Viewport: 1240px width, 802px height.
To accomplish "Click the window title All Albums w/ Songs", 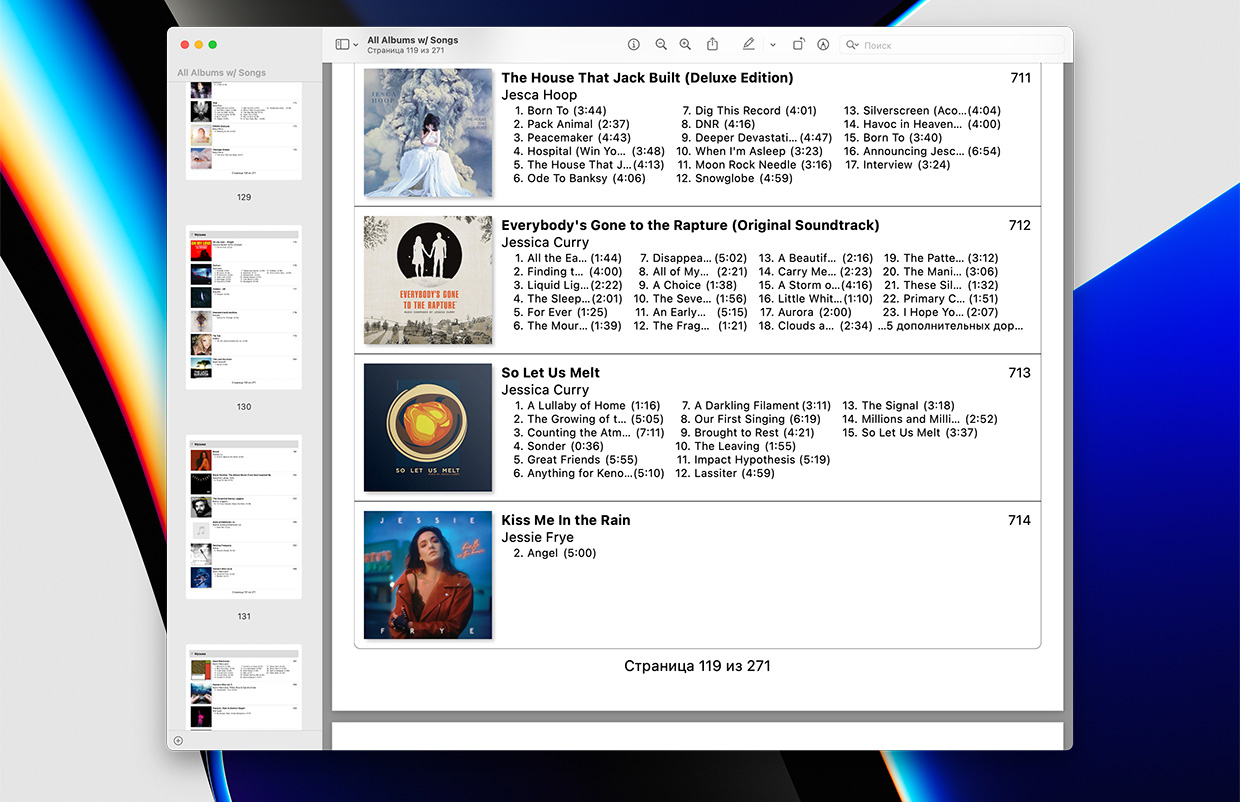I will pos(413,40).
